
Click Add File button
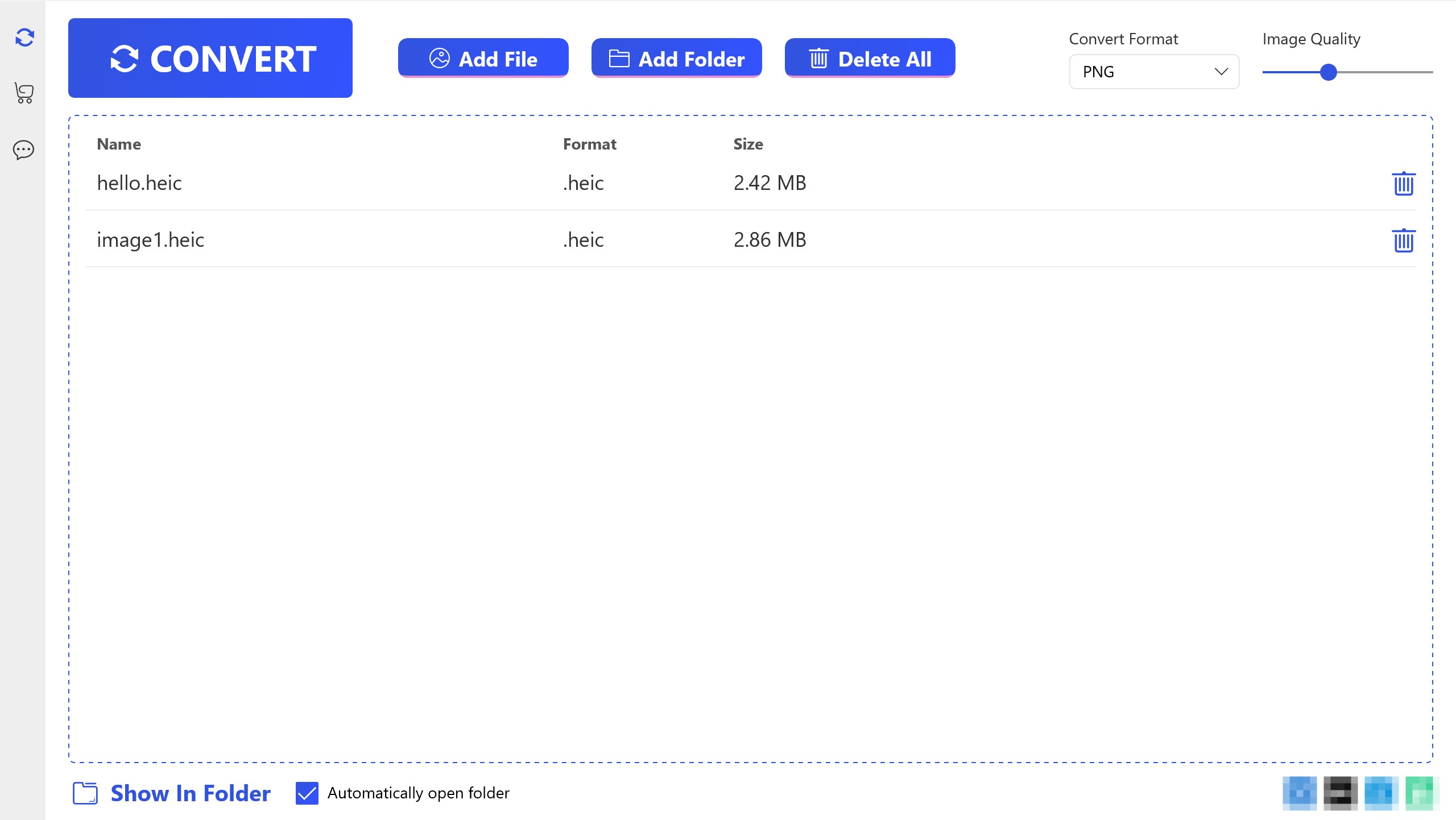tap(483, 58)
